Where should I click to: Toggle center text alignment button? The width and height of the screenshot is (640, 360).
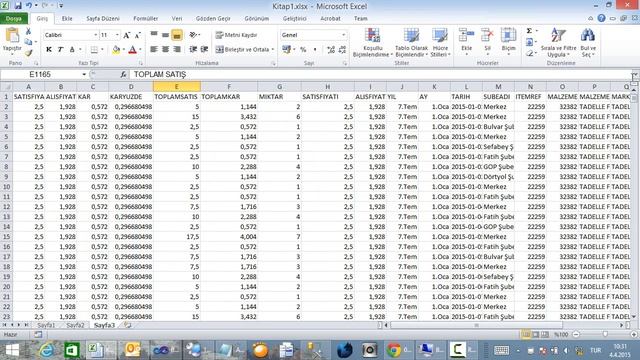click(165, 49)
